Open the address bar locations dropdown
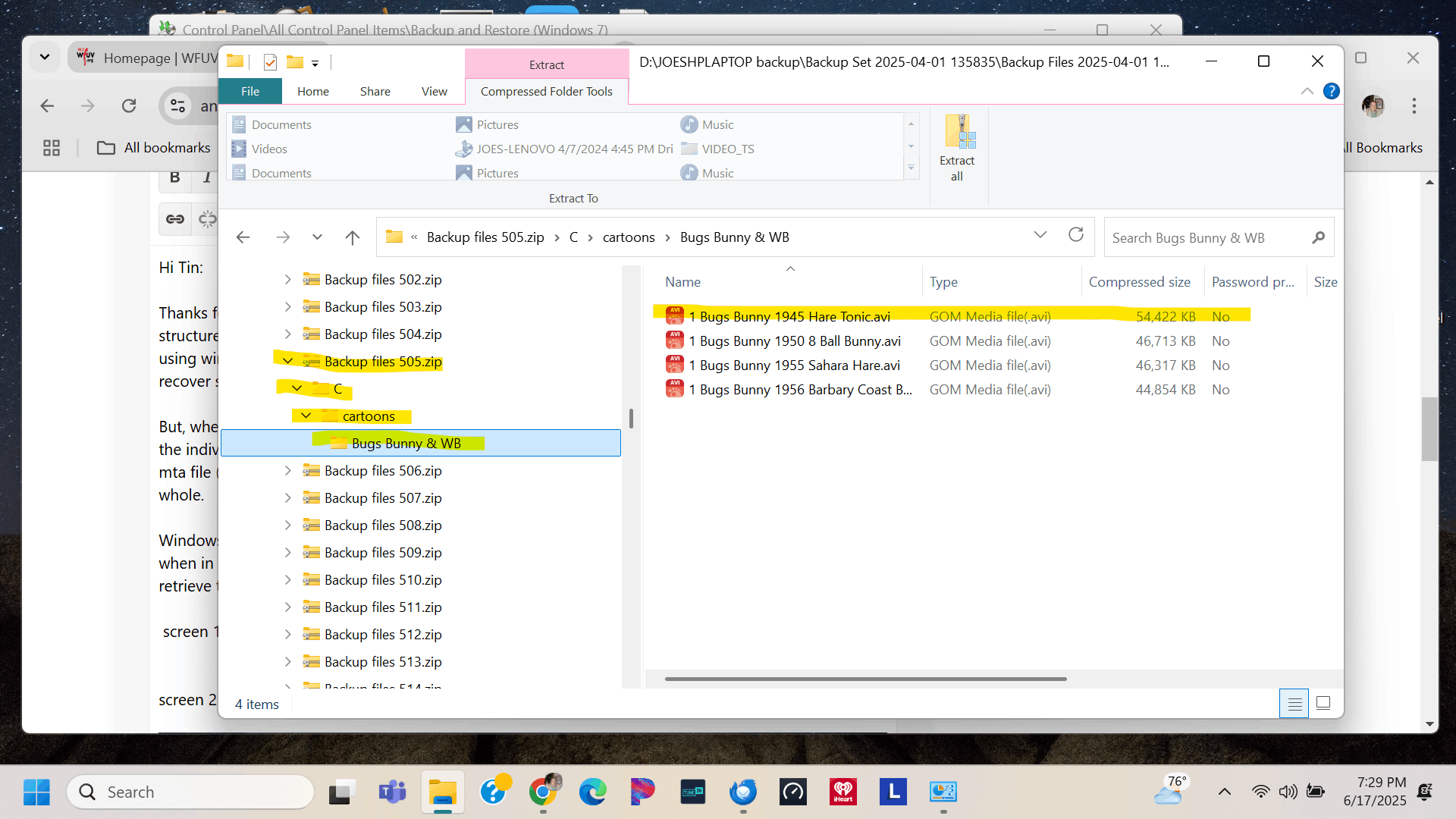The image size is (1456, 819). 1040,236
